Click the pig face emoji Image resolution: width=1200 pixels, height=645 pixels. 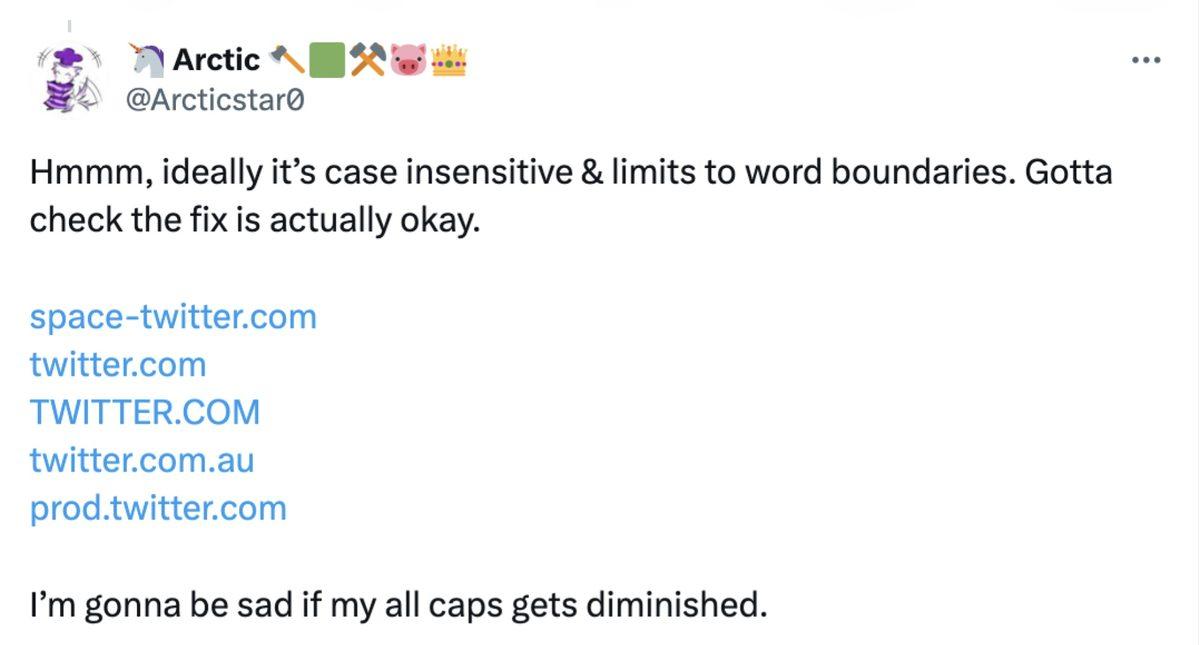coord(407,61)
